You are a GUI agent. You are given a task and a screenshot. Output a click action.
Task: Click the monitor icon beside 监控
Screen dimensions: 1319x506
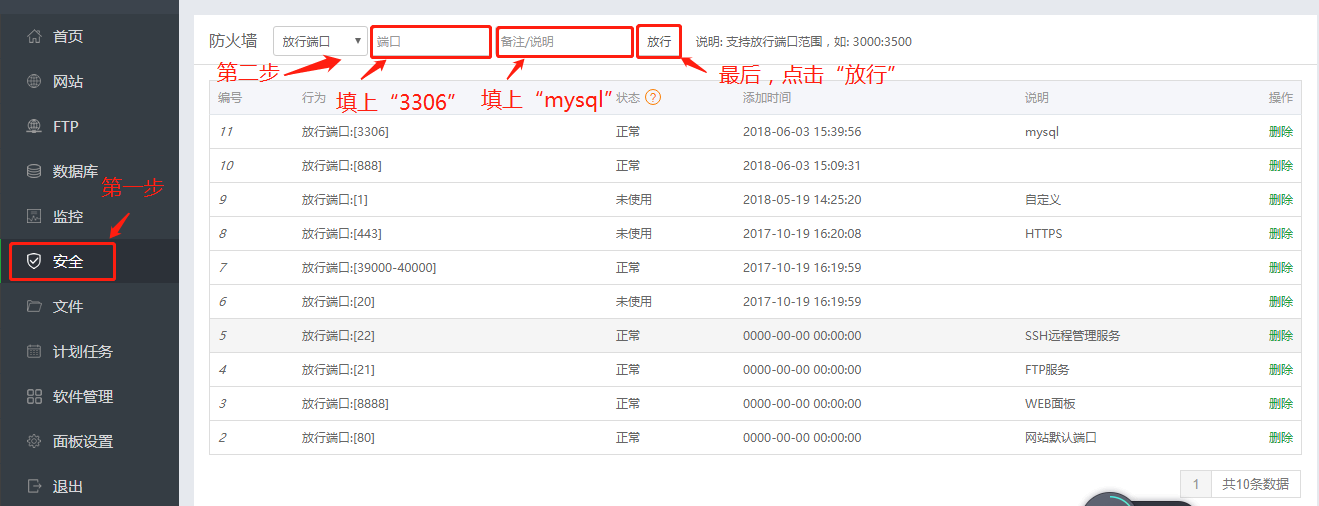[34, 216]
